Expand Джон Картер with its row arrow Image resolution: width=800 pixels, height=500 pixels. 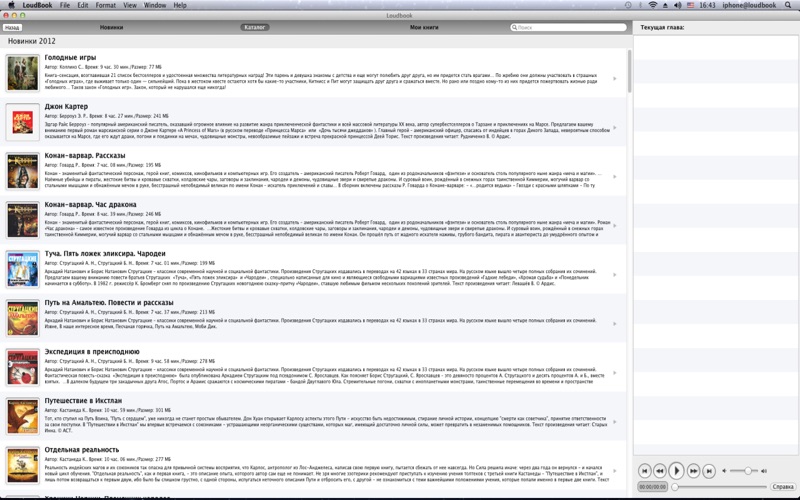[615, 128]
